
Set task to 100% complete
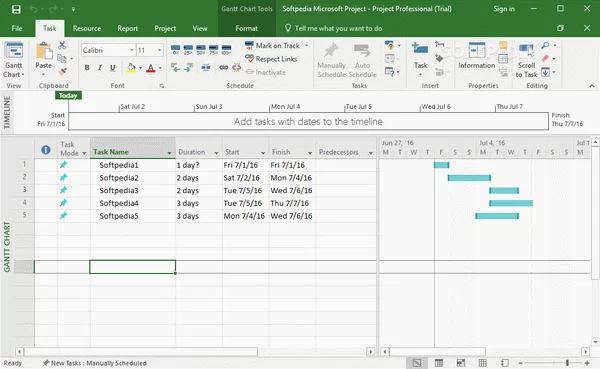coord(226,49)
